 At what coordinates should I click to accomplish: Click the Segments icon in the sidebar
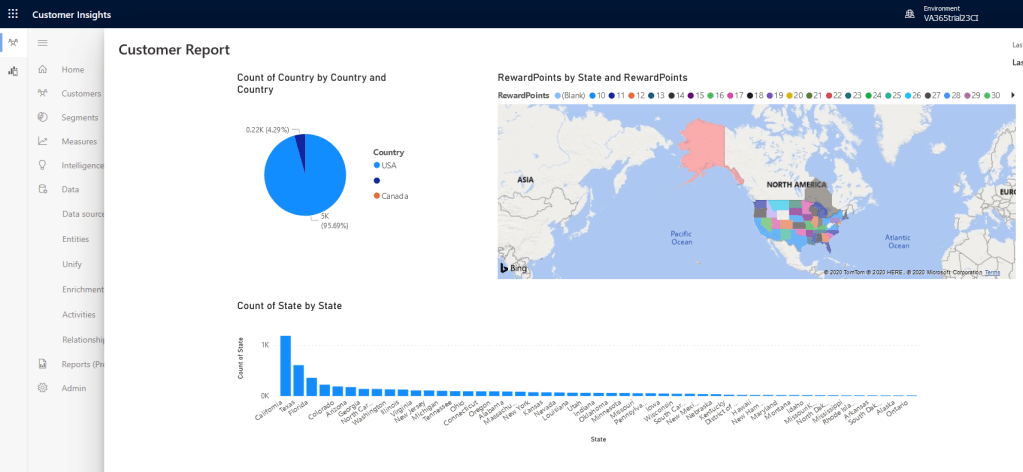click(43, 117)
